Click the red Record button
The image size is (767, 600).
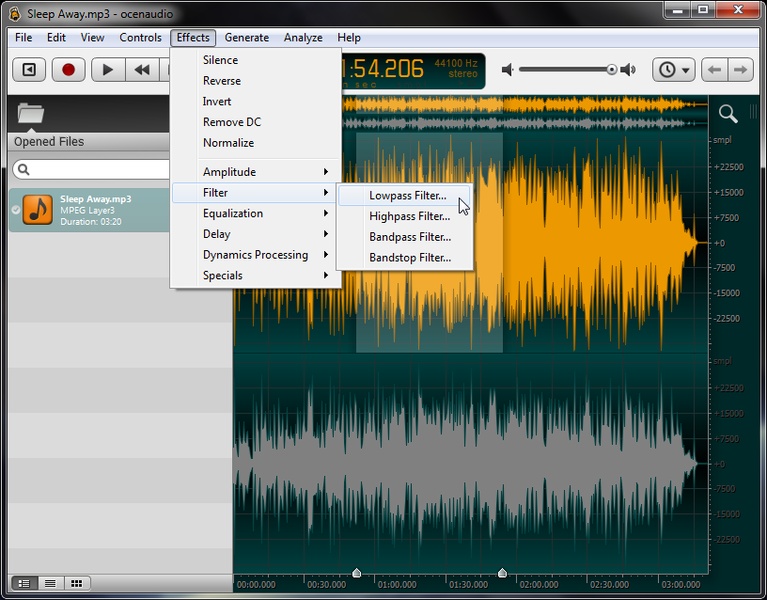69,70
